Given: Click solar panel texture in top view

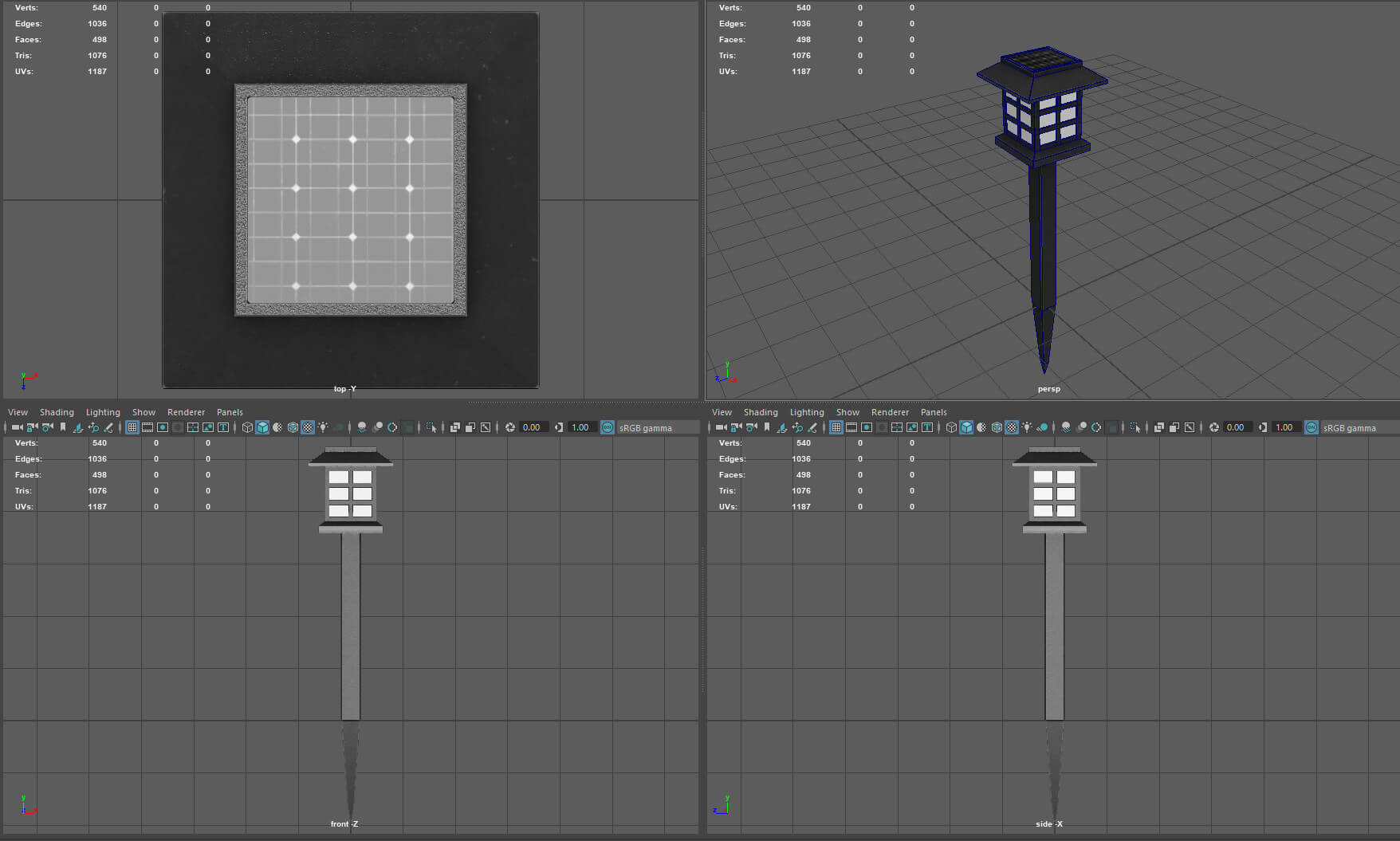Looking at the screenshot, I should 351,200.
